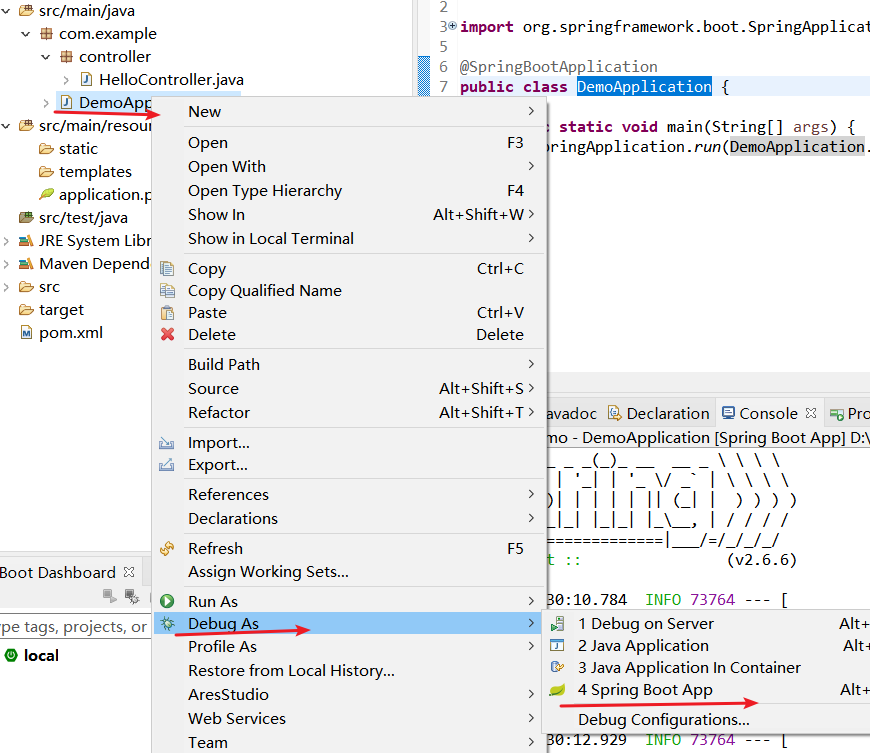This screenshot has height=753, width=870.
Task: Collapse the com.example package
Action: pyautogui.click(x=24, y=33)
